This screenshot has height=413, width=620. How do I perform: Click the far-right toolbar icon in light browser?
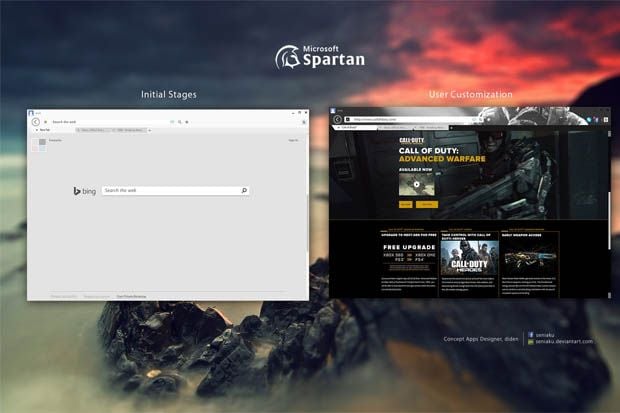click(x=304, y=122)
